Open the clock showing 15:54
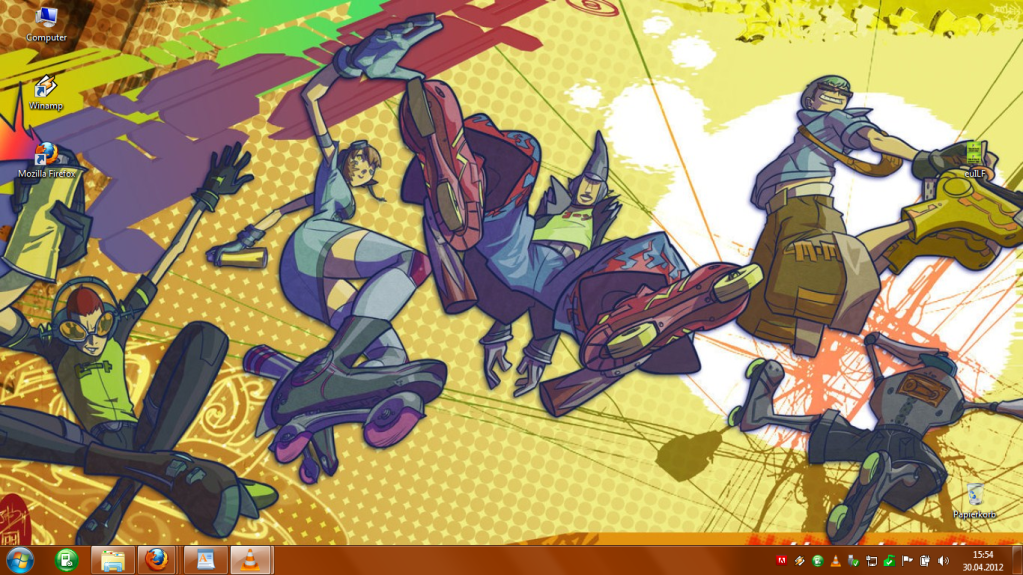The height and width of the screenshot is (575, 1023). (982, 561)
